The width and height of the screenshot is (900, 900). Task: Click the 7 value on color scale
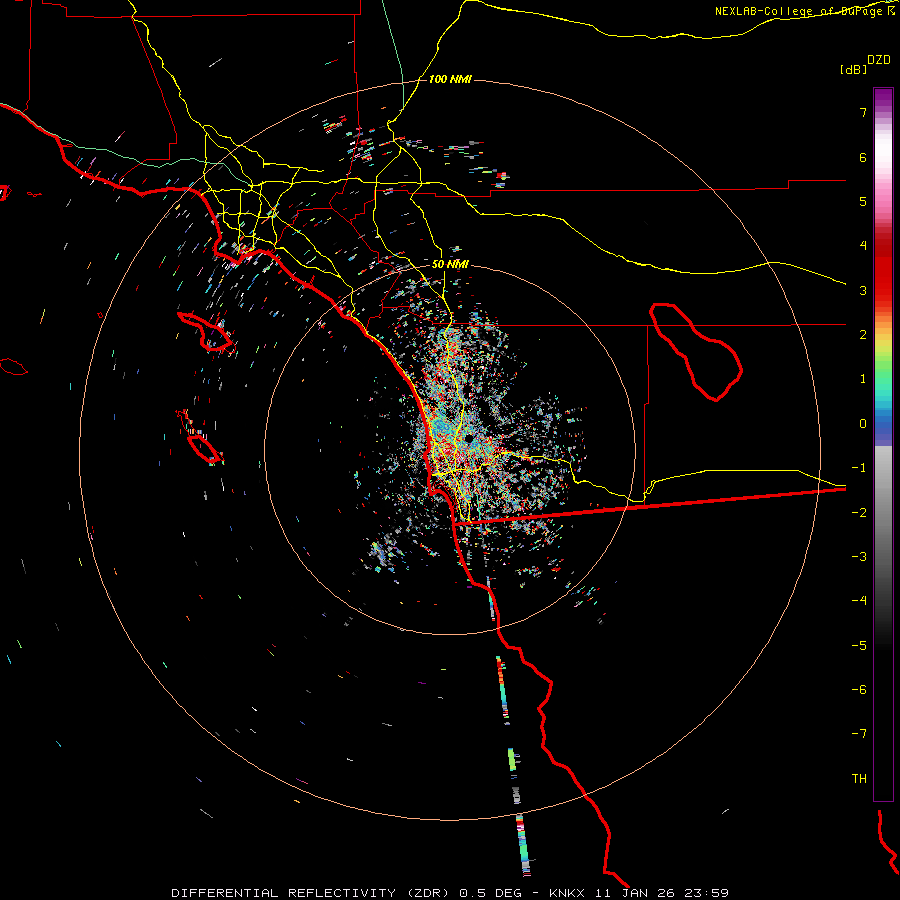click(x=863, y=112)
